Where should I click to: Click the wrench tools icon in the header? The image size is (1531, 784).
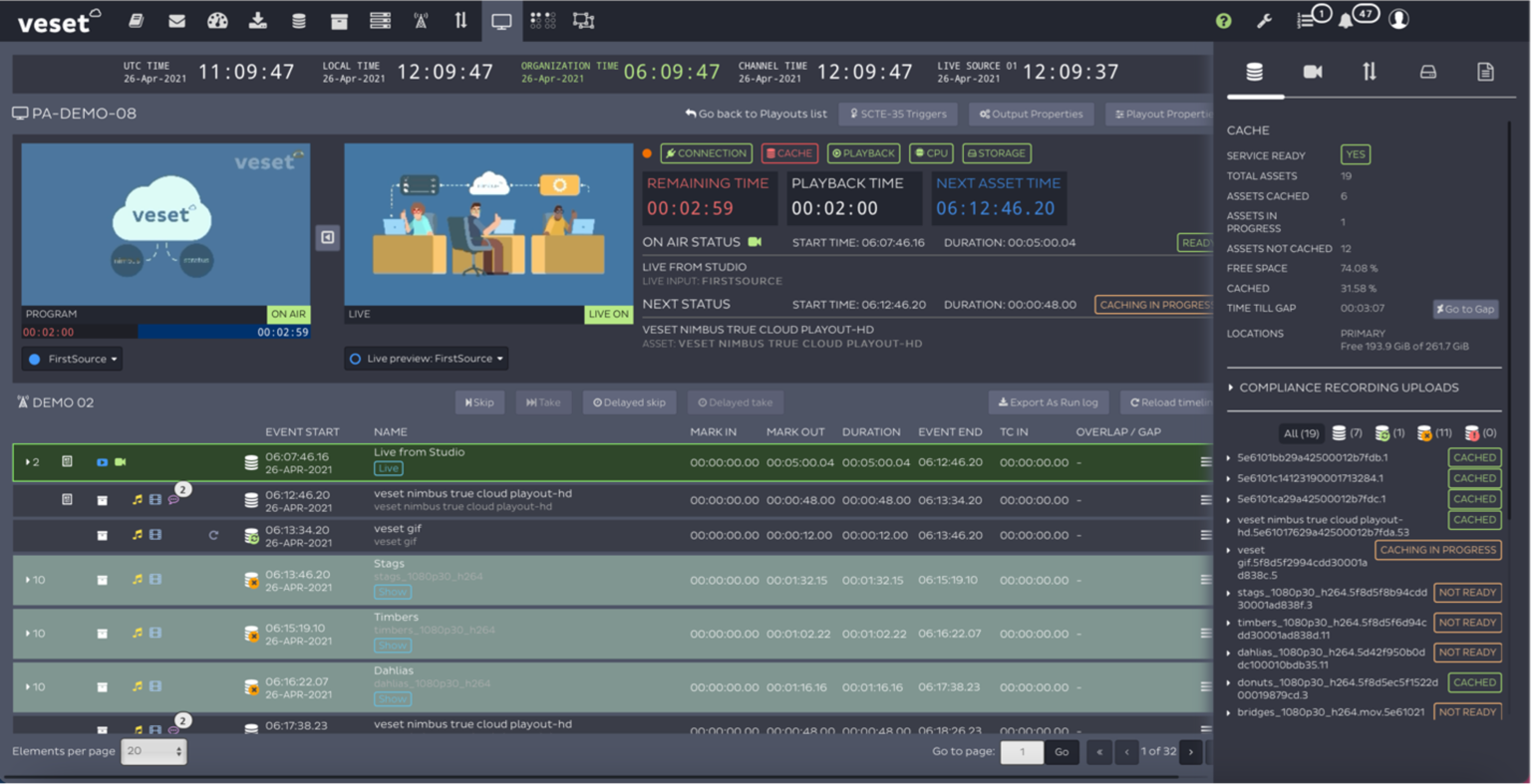[x=1264, y=19]
